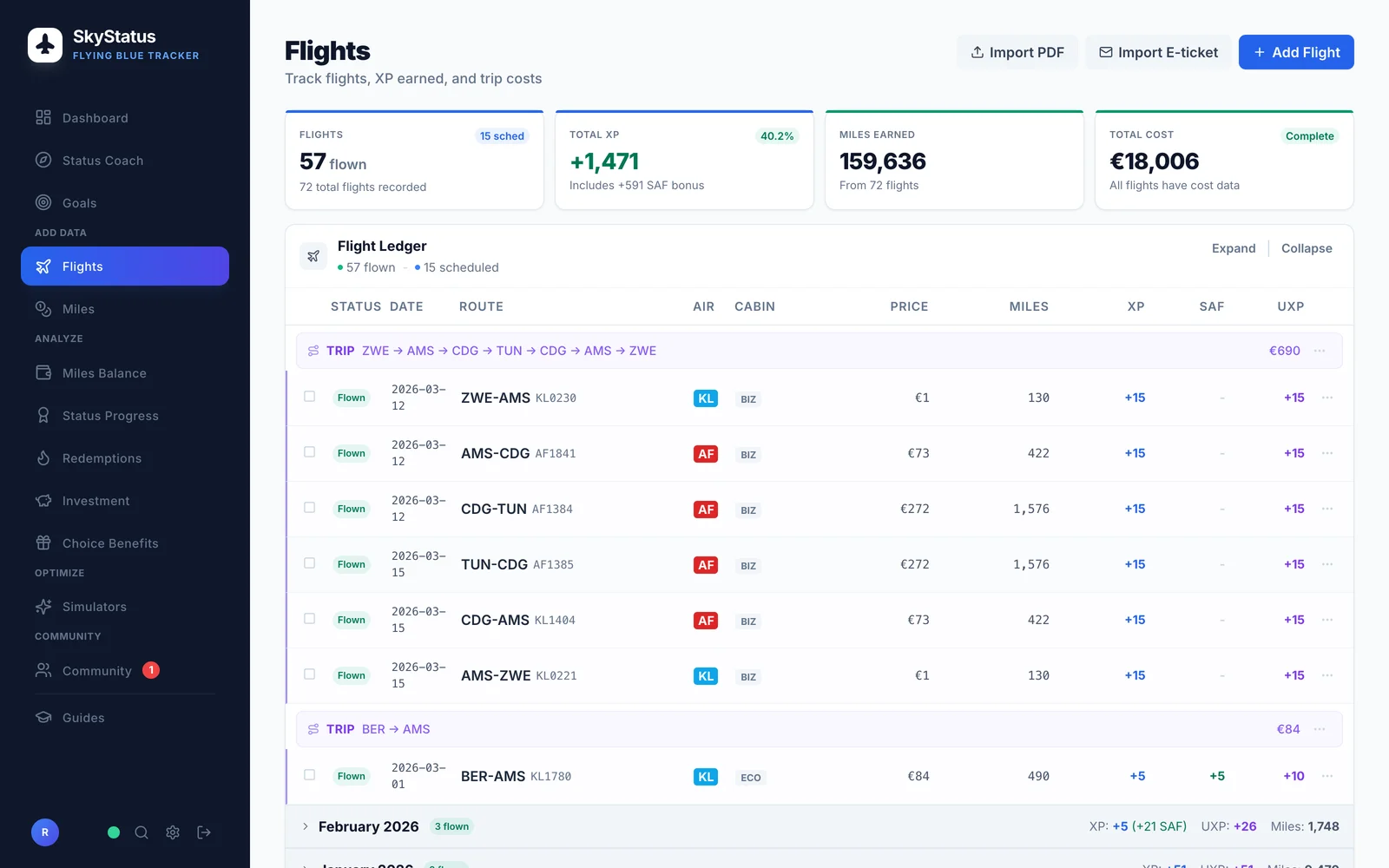
Task: Click Collapse in the Flight Ledger
Action: 1307,248
